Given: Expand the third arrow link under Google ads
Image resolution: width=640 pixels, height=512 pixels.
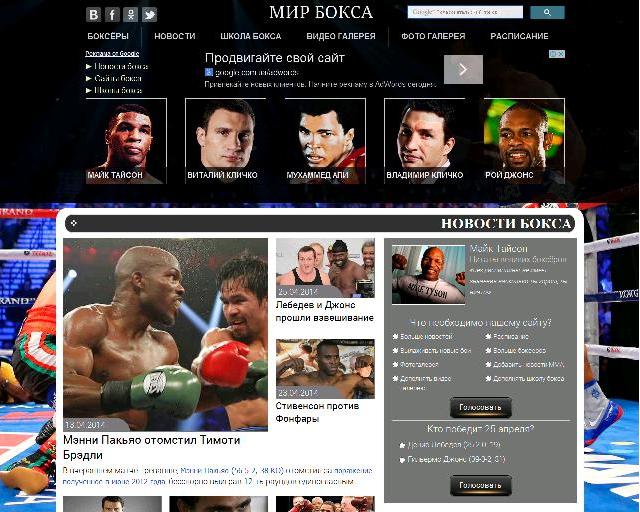Looking at the screenshot, I should tap(114, 90).
